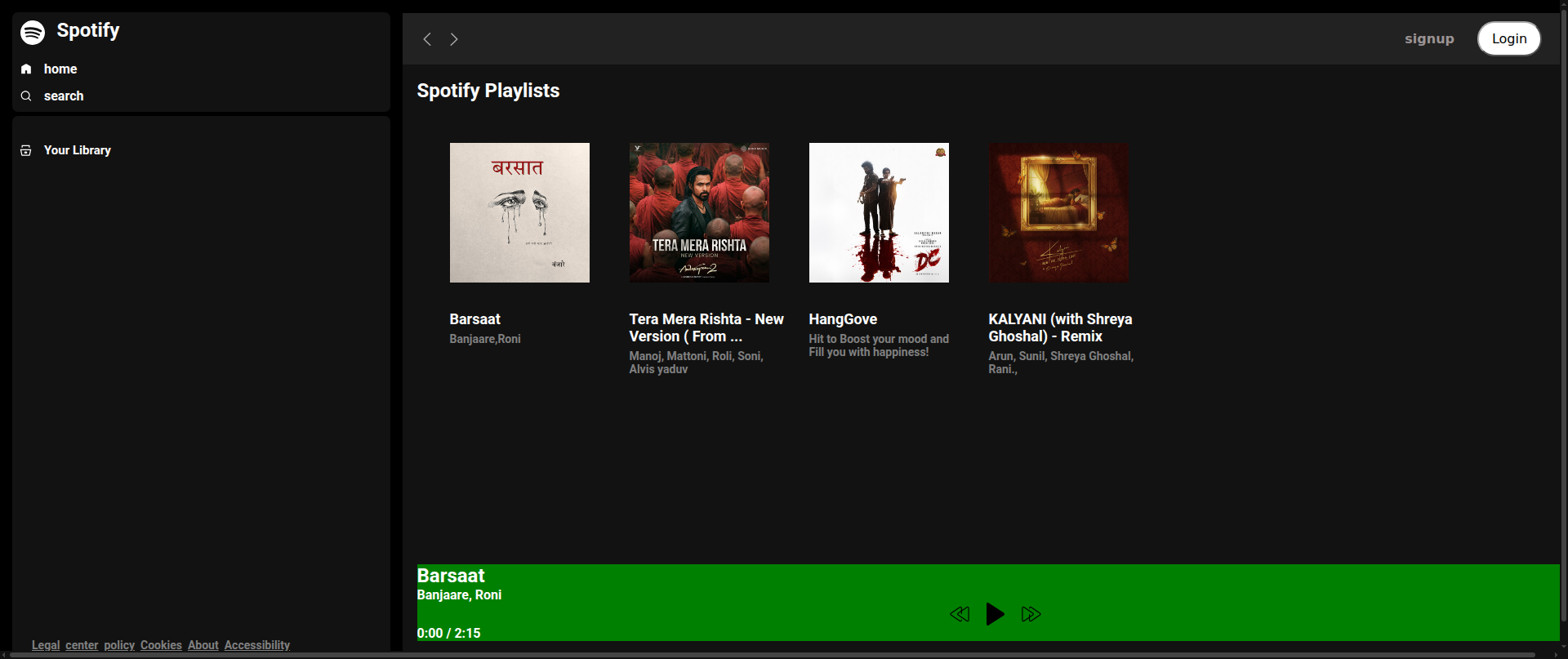Open the search menu item
Screen dimensions: 1568x659
[x=64, y=96]
